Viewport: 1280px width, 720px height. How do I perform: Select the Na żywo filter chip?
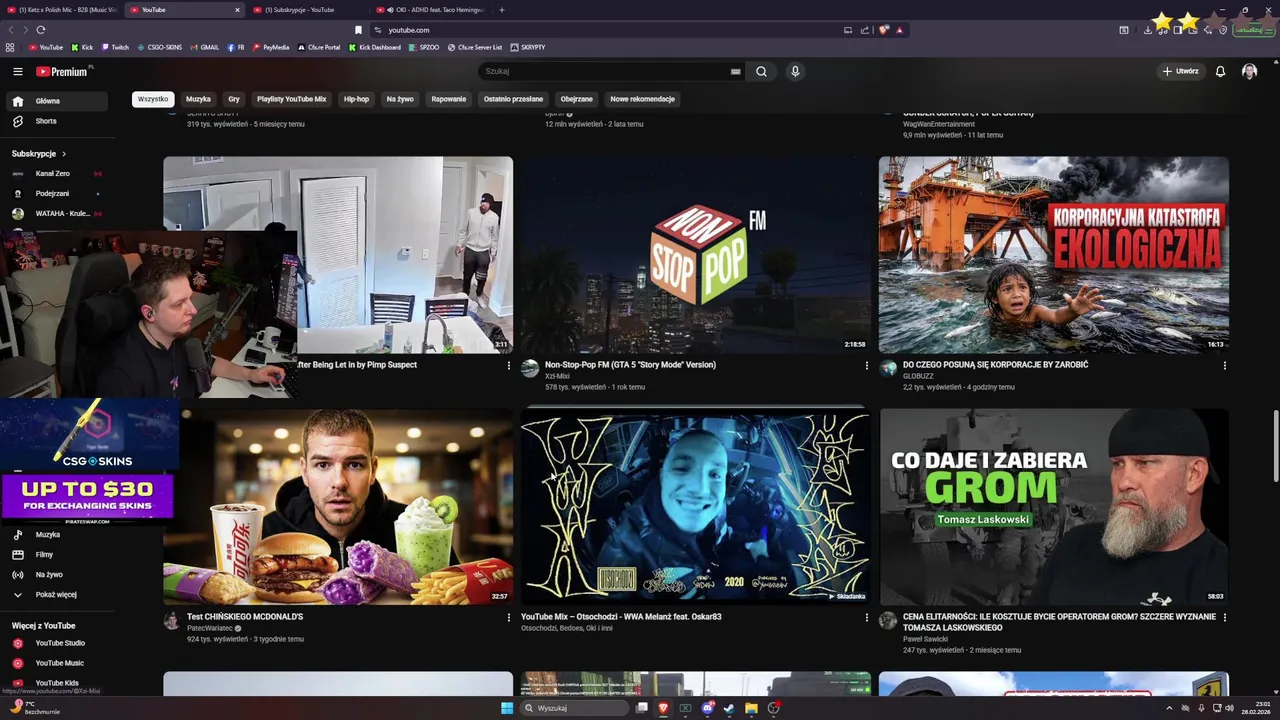point(400,99)
